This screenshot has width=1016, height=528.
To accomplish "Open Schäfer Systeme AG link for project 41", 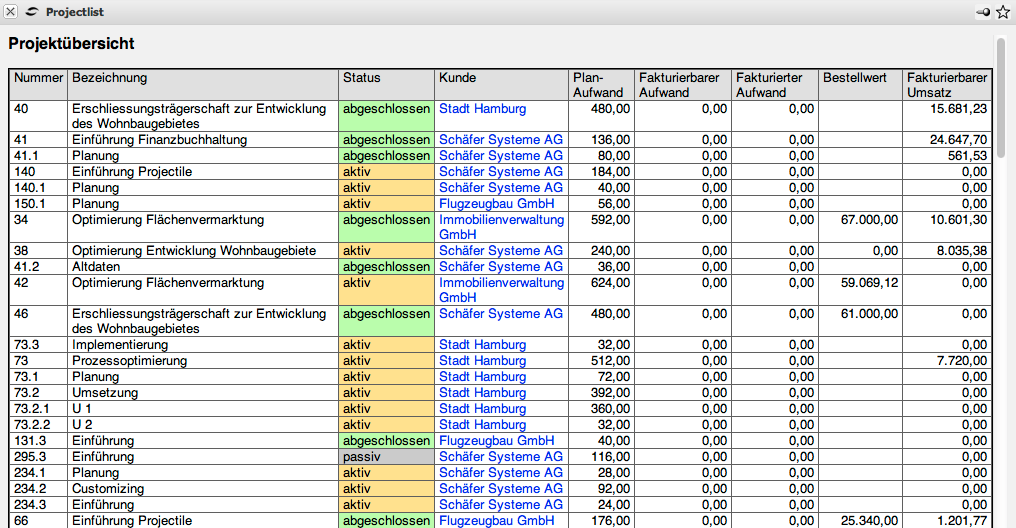I will click(501, 141).
